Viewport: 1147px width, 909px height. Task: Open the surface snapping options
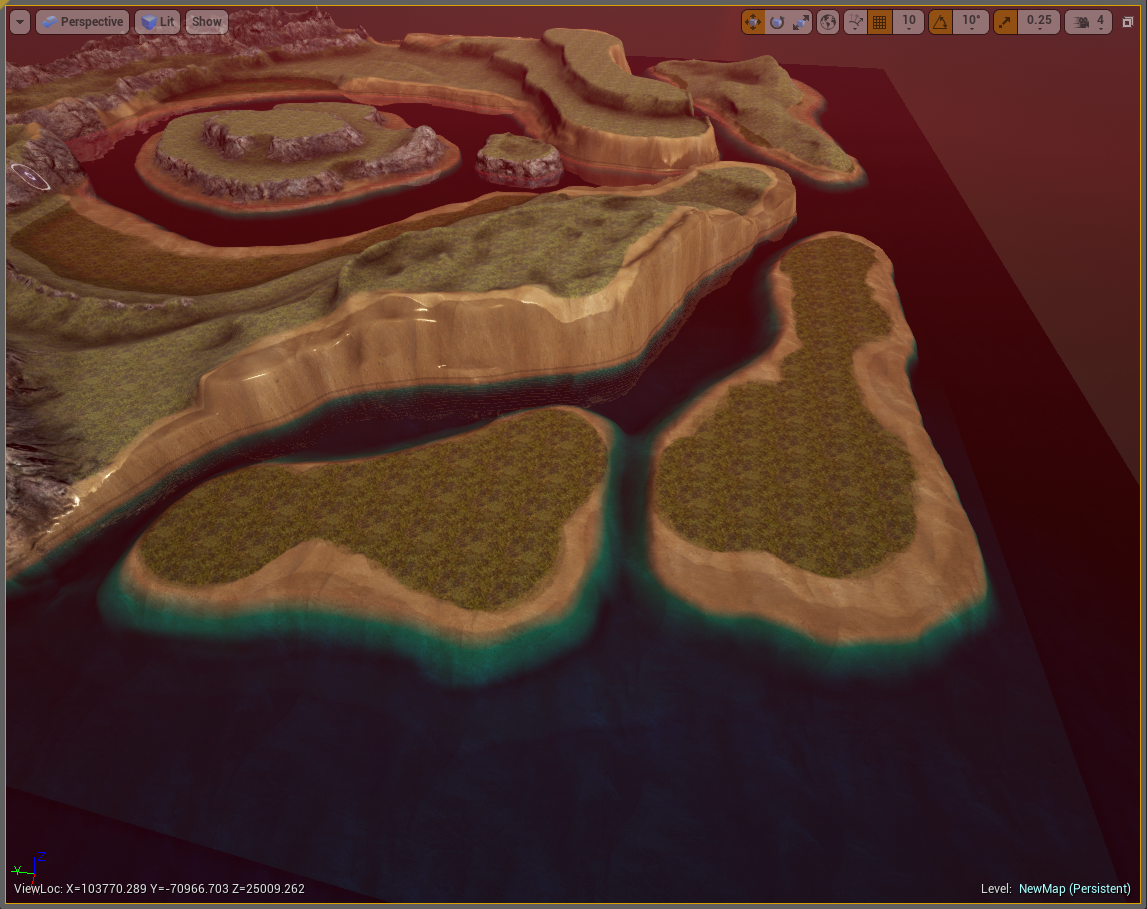pyautogui.click(x=854, y=22)
